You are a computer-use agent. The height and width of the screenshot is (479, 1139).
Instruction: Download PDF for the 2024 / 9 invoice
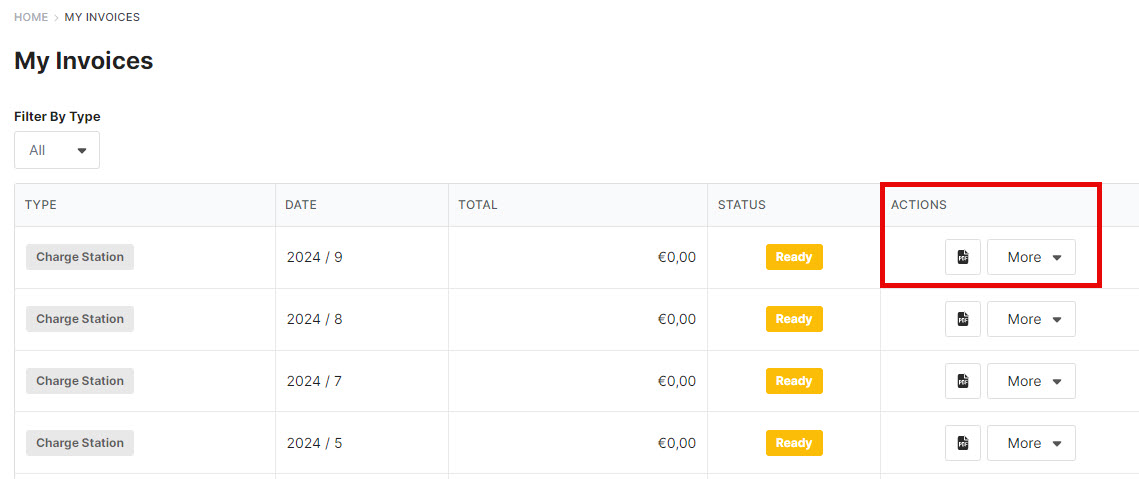click(962, 257)
